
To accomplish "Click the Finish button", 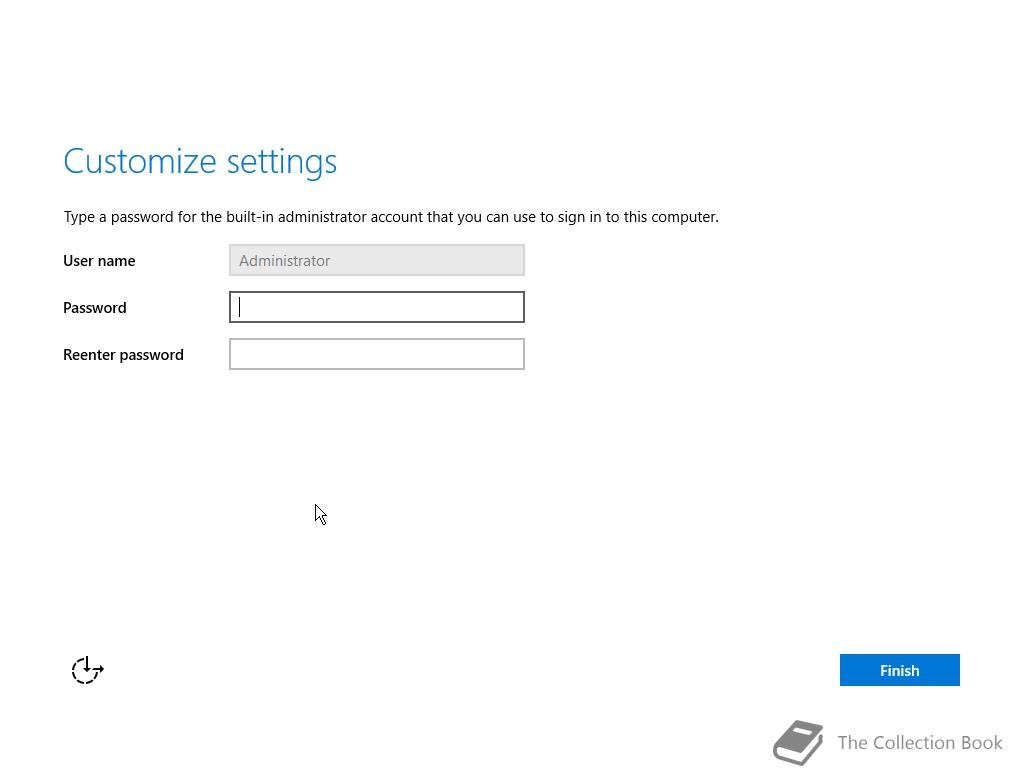I will tap(899, 670).
